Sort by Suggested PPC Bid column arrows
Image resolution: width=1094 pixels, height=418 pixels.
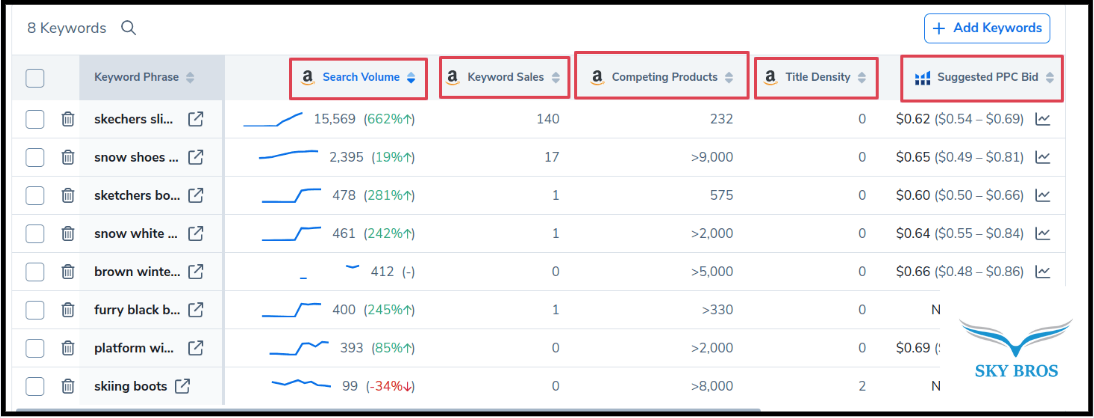tap(1049, 77)
